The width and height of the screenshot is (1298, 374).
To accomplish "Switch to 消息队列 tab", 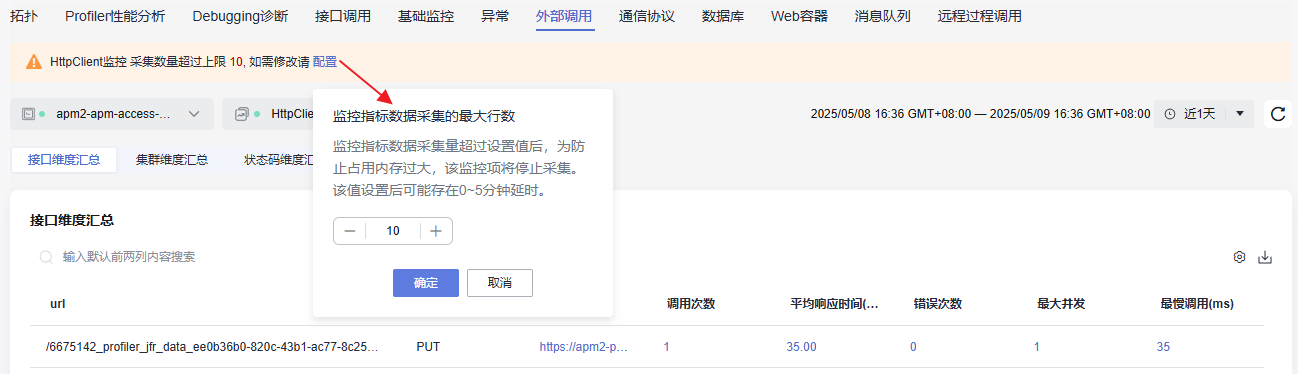I will (x=882, y=16).
